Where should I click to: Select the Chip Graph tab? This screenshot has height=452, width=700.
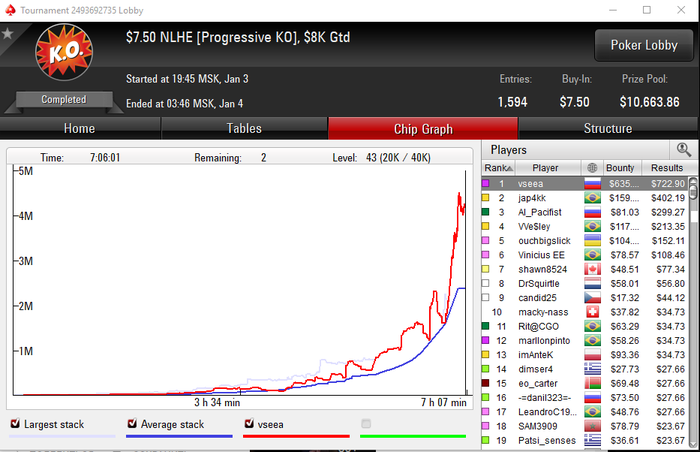423,129
